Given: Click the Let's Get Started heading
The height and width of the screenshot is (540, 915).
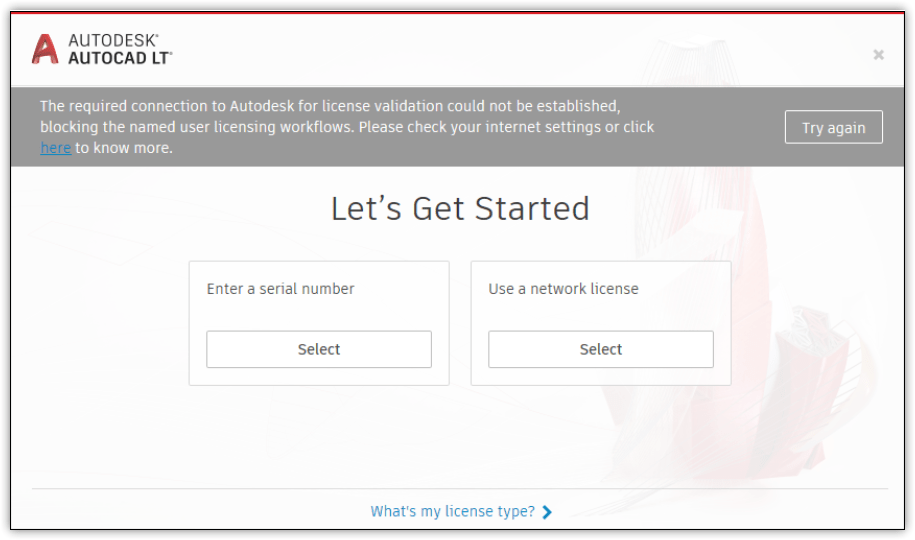Looking at the screenshot, I should (x=460, y=209).
